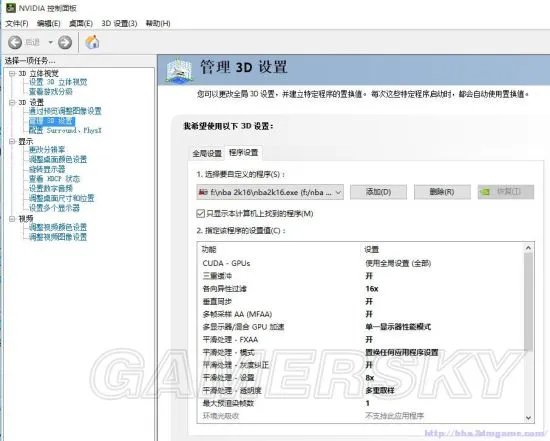
Task: Select the 平滑处理 - 设置 row
Action: [361, 378]
